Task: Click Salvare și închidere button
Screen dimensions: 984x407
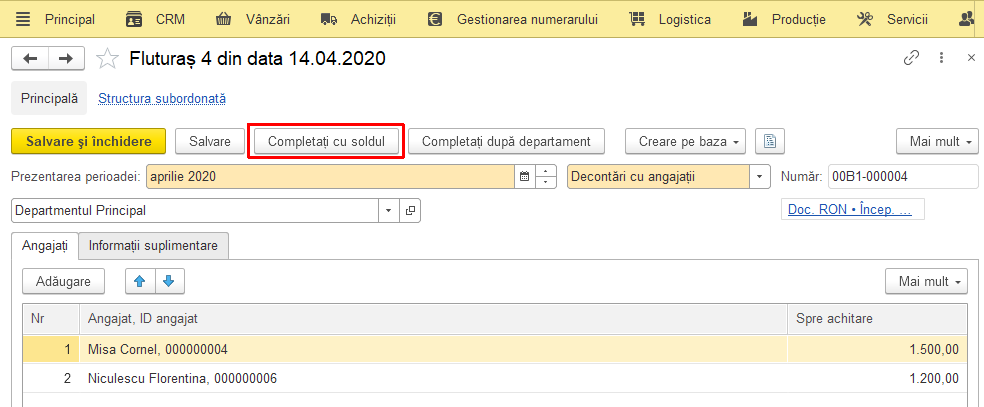Action: coord(88,141)
